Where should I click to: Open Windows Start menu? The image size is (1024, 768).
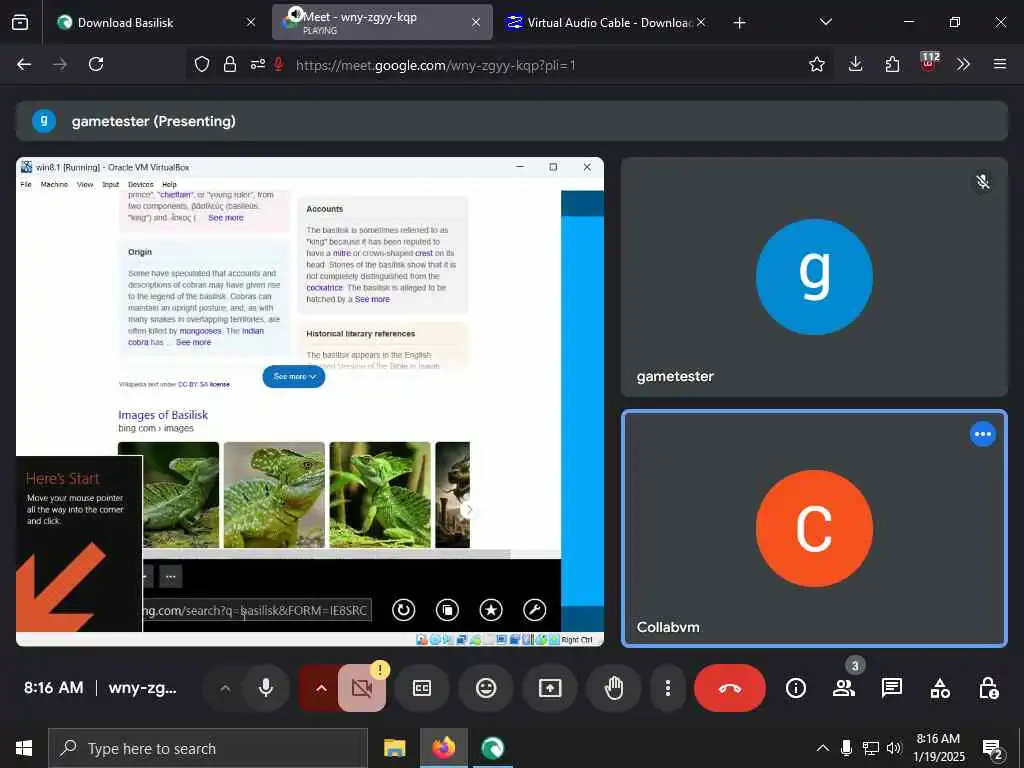pos(24,748)
